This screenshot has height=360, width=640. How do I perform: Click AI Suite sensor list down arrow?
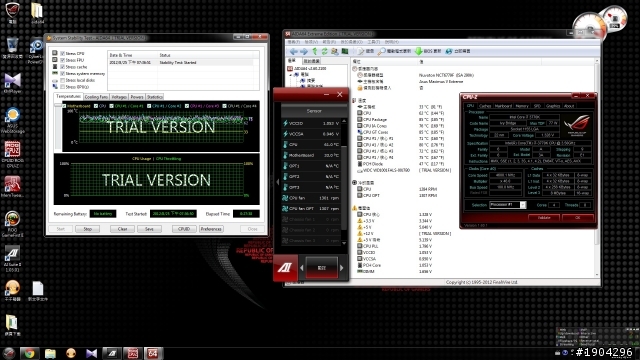(x=344, y=243)
